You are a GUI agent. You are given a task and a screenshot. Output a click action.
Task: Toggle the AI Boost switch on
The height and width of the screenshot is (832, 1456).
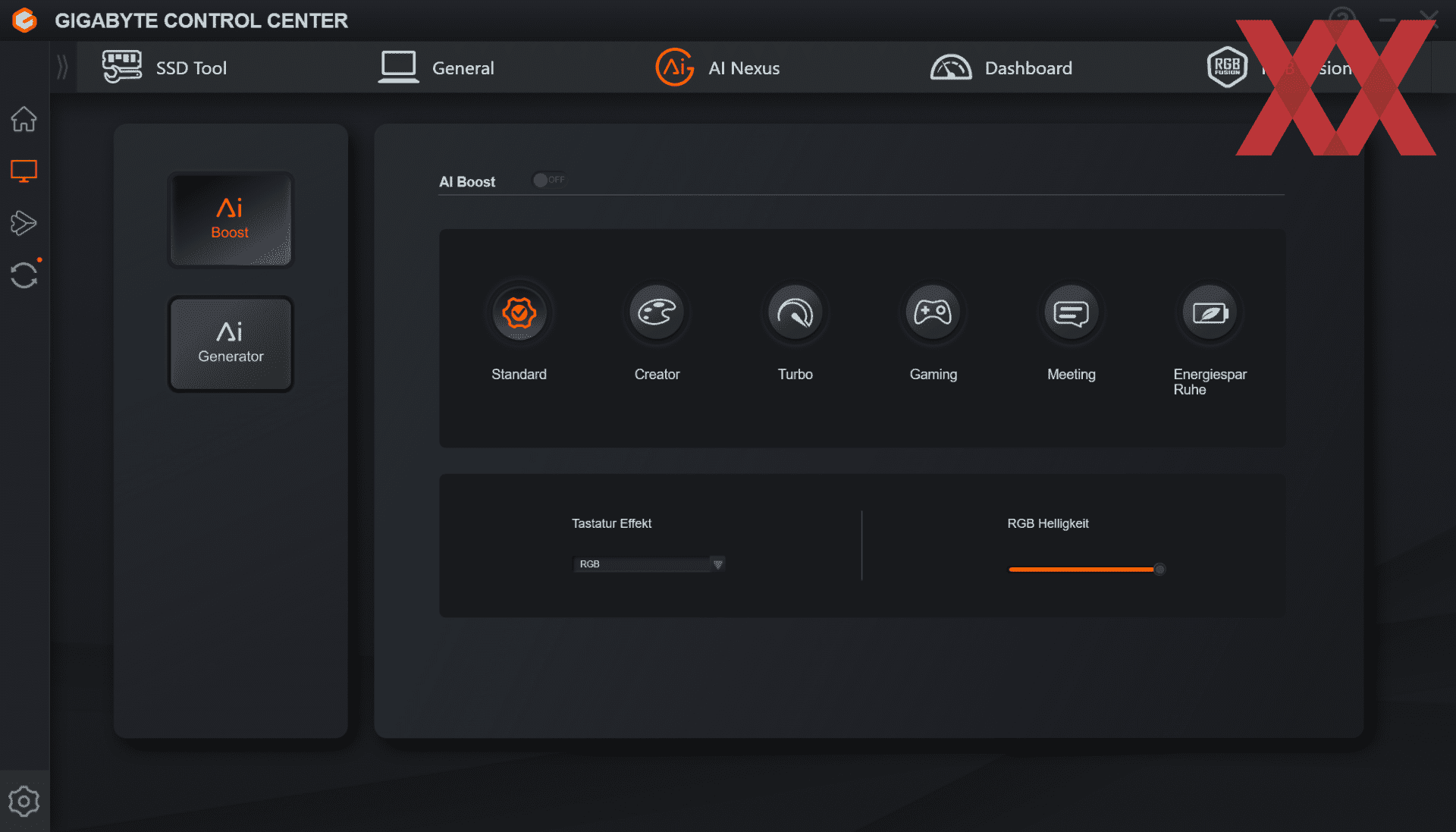[x=550, y=181]
